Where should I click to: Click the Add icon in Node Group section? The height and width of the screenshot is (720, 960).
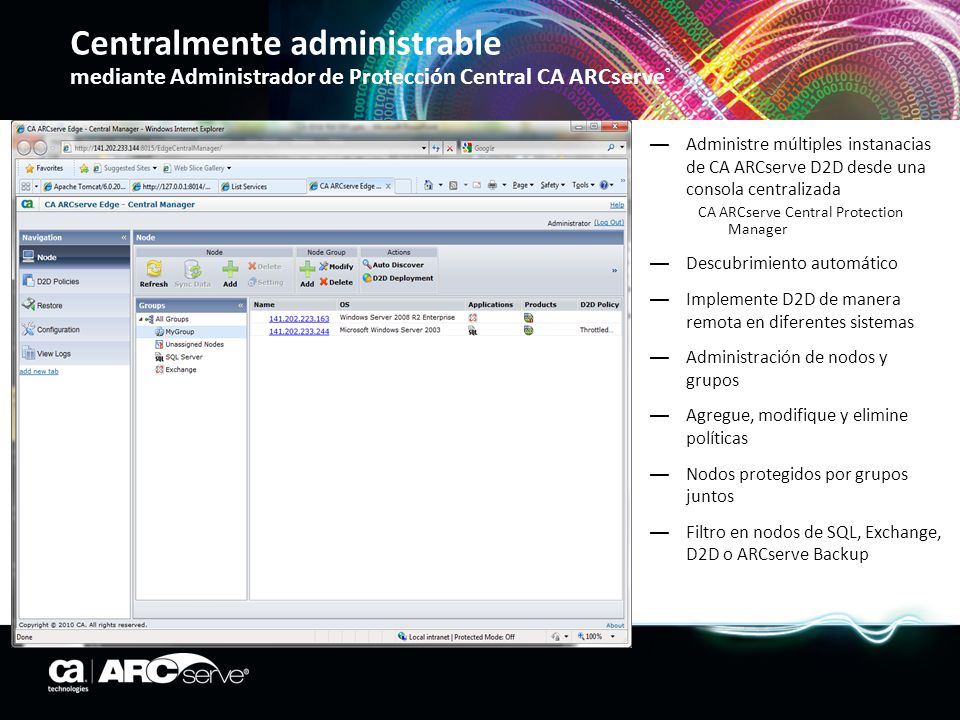point(307,268)
